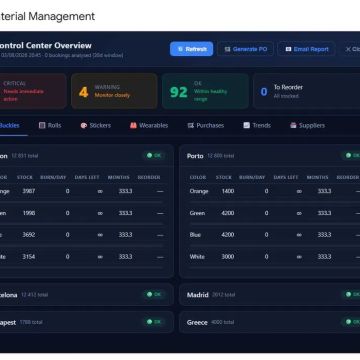Click the envelope icon in Email Report
The height and width of the screenshot is (360, 360).
[x=288, y=49]
